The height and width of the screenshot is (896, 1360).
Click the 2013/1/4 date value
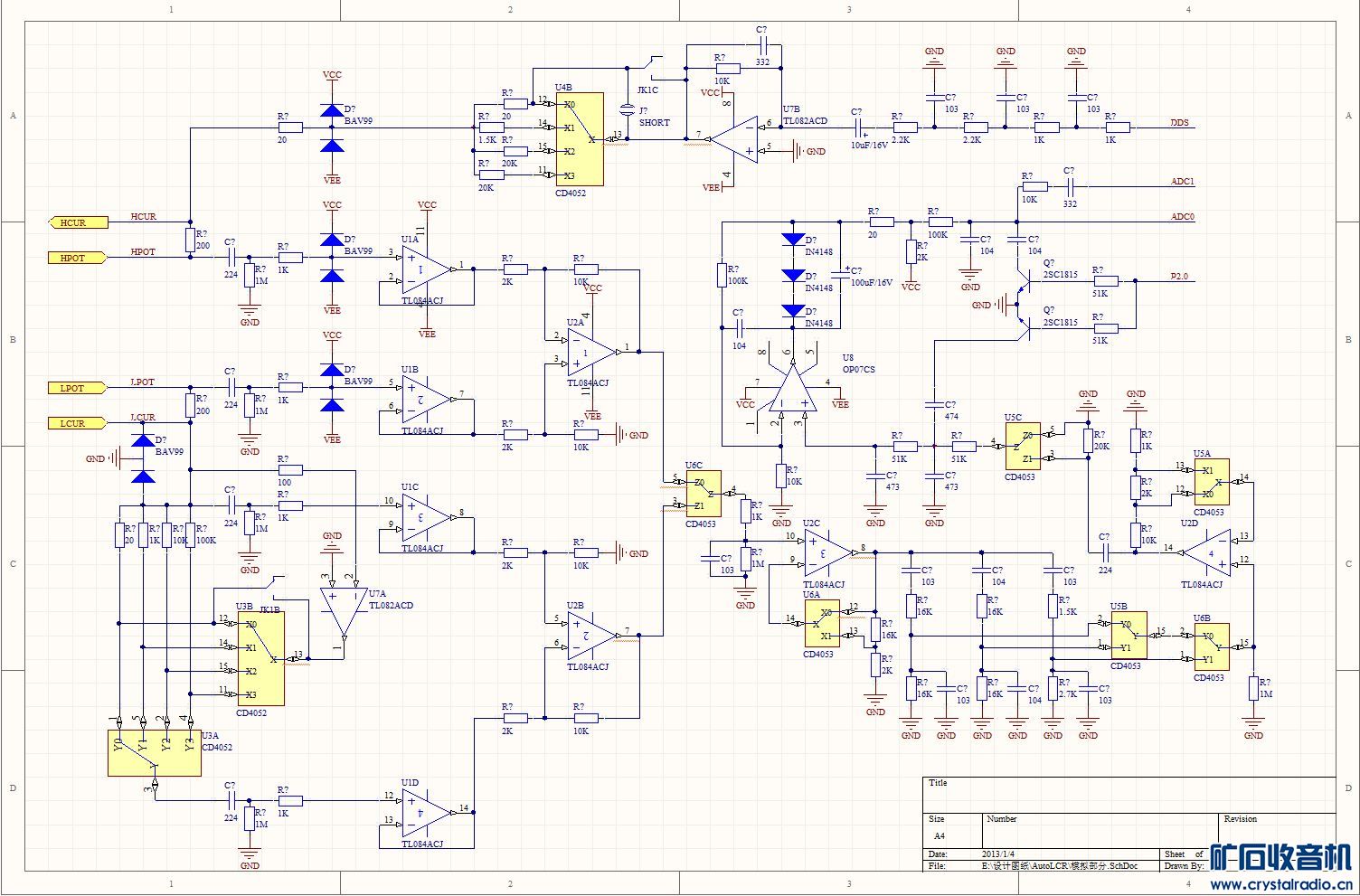coord(999,854)
